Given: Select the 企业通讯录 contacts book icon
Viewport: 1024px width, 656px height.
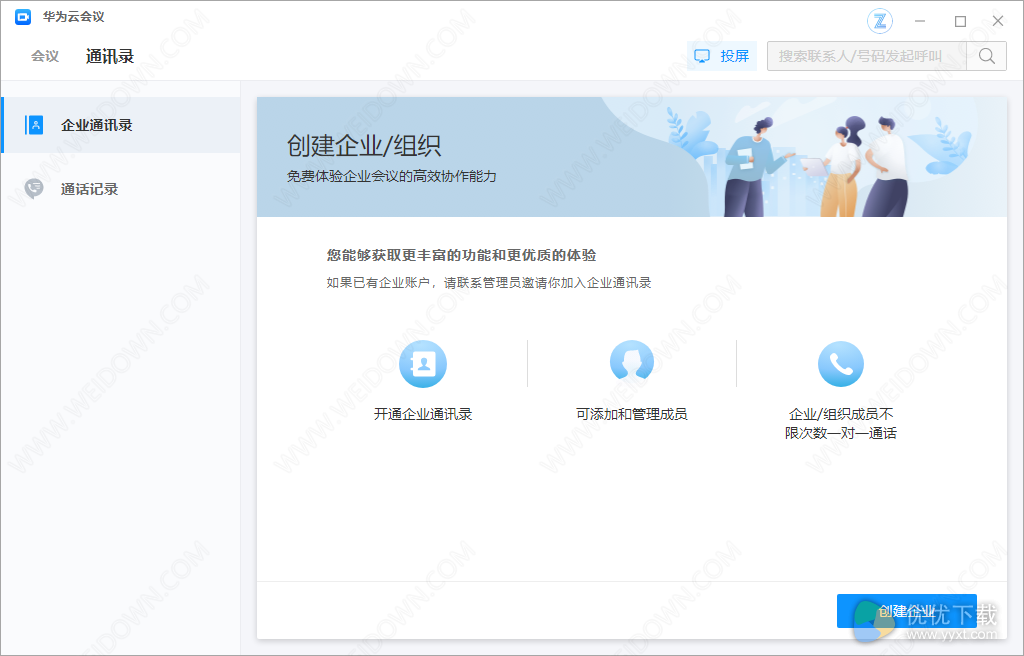Looking at the screenshot, I should (x=35, y=125).
